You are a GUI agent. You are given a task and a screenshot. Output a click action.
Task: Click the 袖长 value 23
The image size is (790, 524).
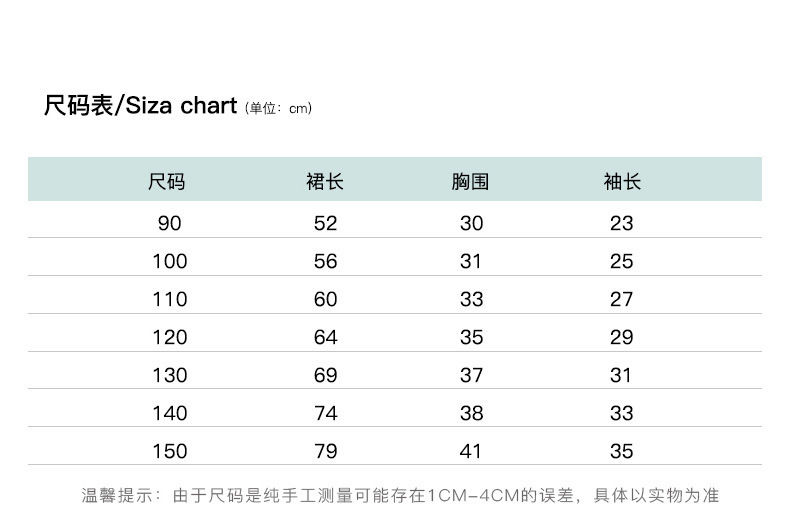click(622, 223)
